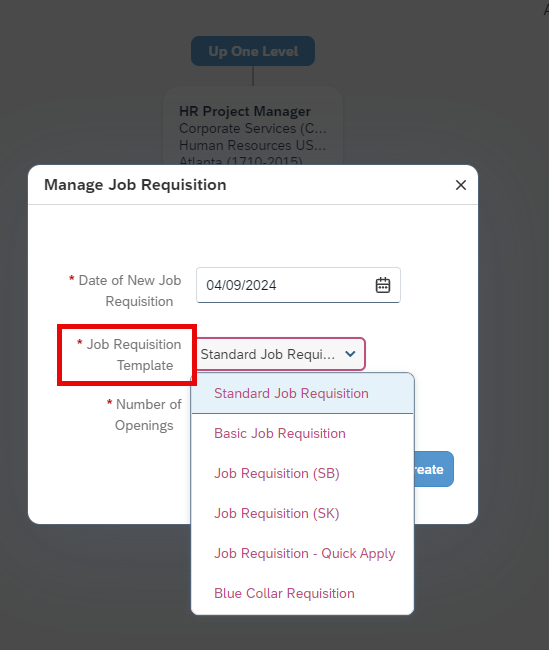
Task: Close the Manage Job Requisition dialog
Action: [461, 185]
